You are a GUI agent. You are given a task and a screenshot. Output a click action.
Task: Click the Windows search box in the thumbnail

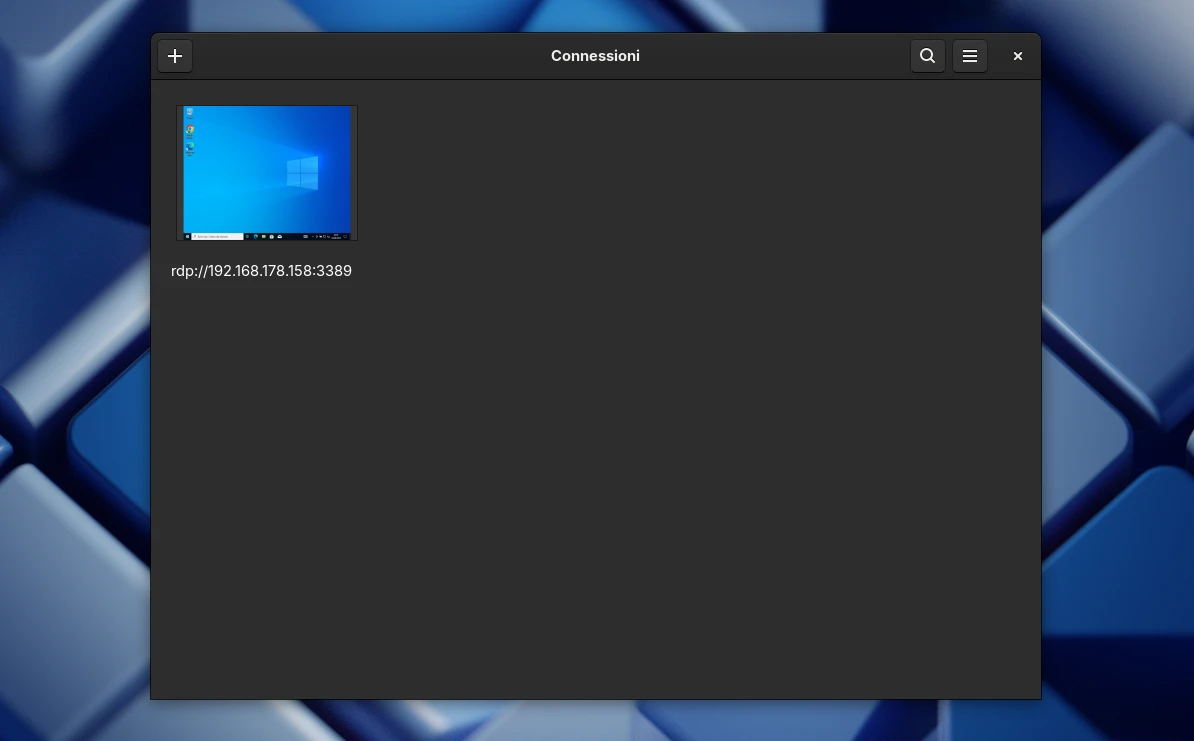click(217, 236)
